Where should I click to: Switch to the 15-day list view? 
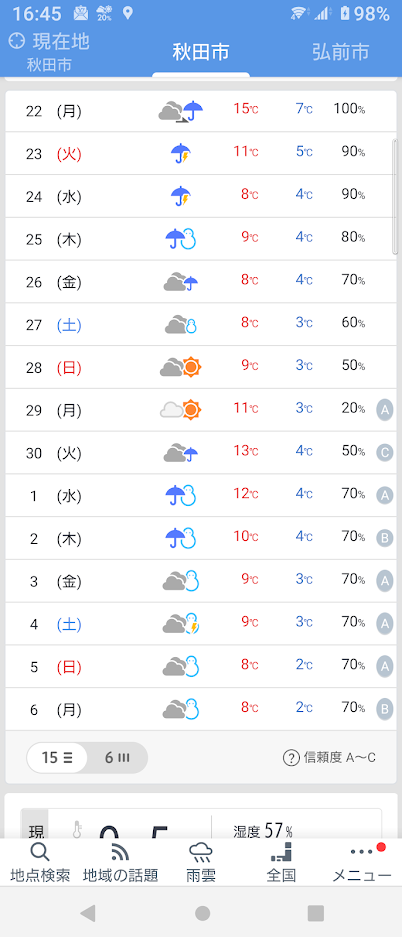click(x=57, y=758)
